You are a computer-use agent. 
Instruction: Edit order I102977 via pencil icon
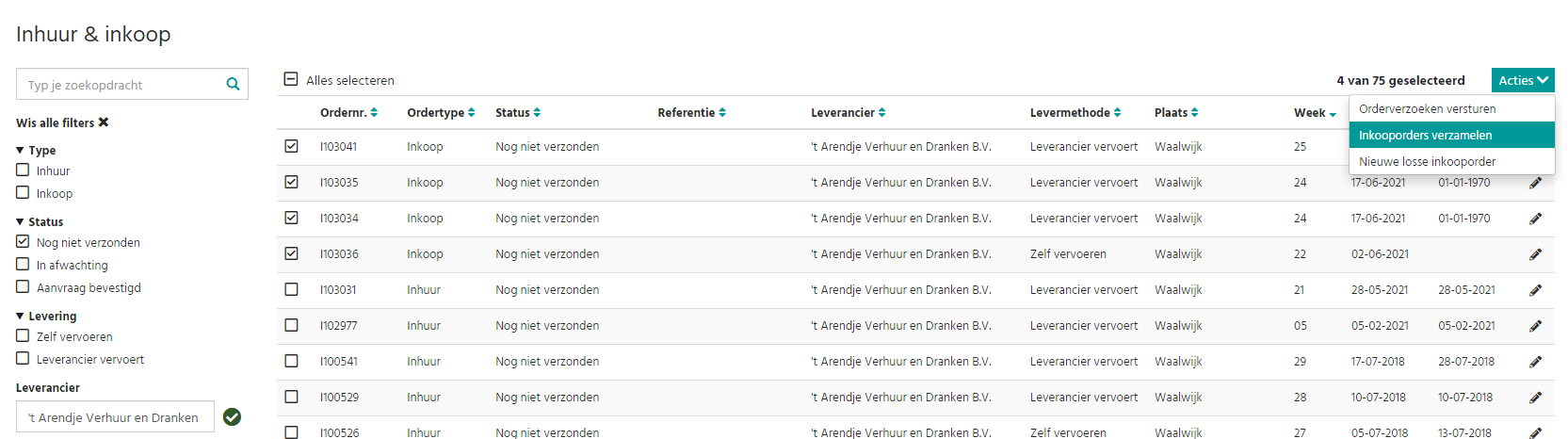(x=1535, y=326)
